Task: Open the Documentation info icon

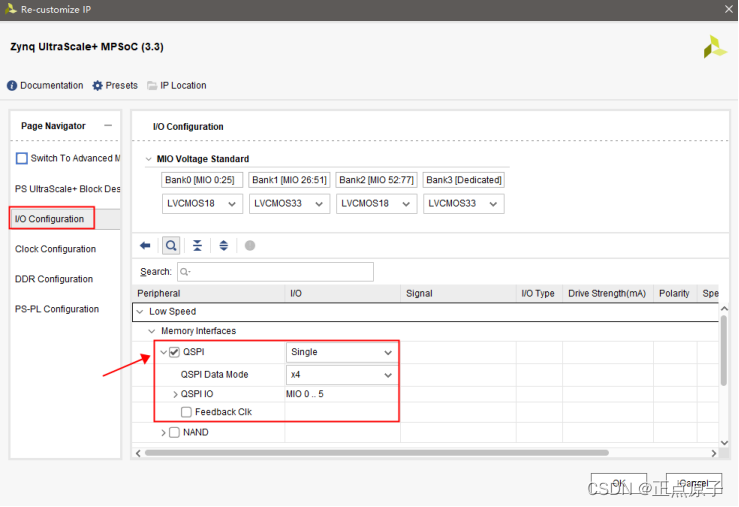Action: click(12, 86)
